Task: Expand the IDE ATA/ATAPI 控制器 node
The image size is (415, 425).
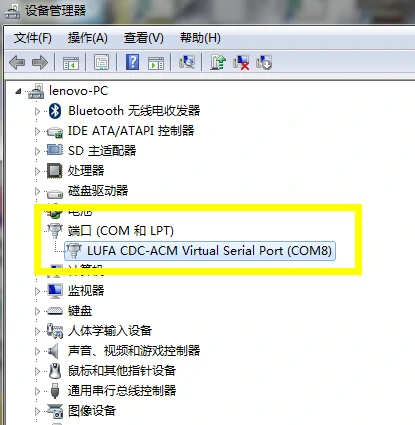Action: point(37,131)
